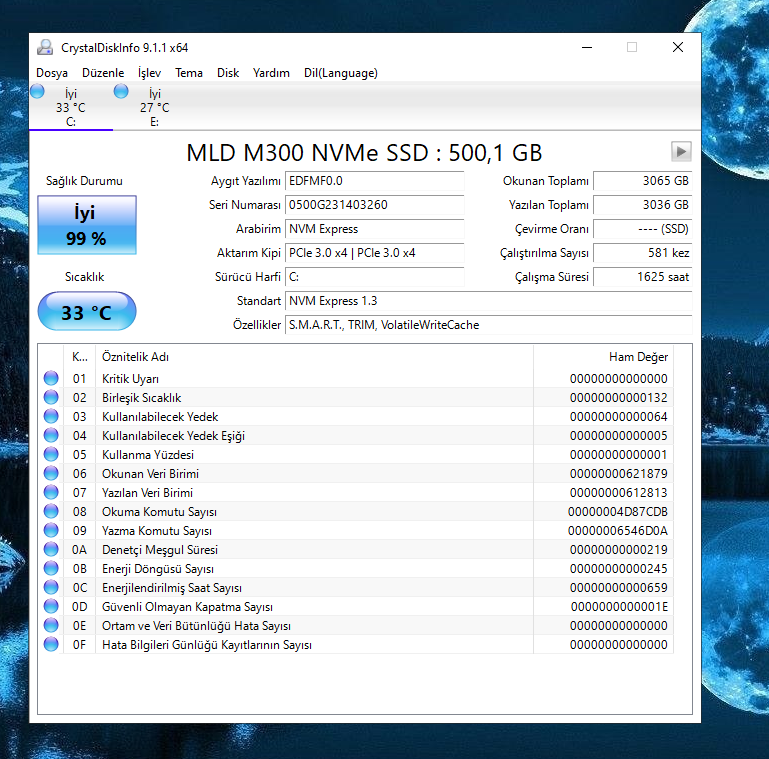
Task: Open the Tema menu
Action: (x=189, y=73)
